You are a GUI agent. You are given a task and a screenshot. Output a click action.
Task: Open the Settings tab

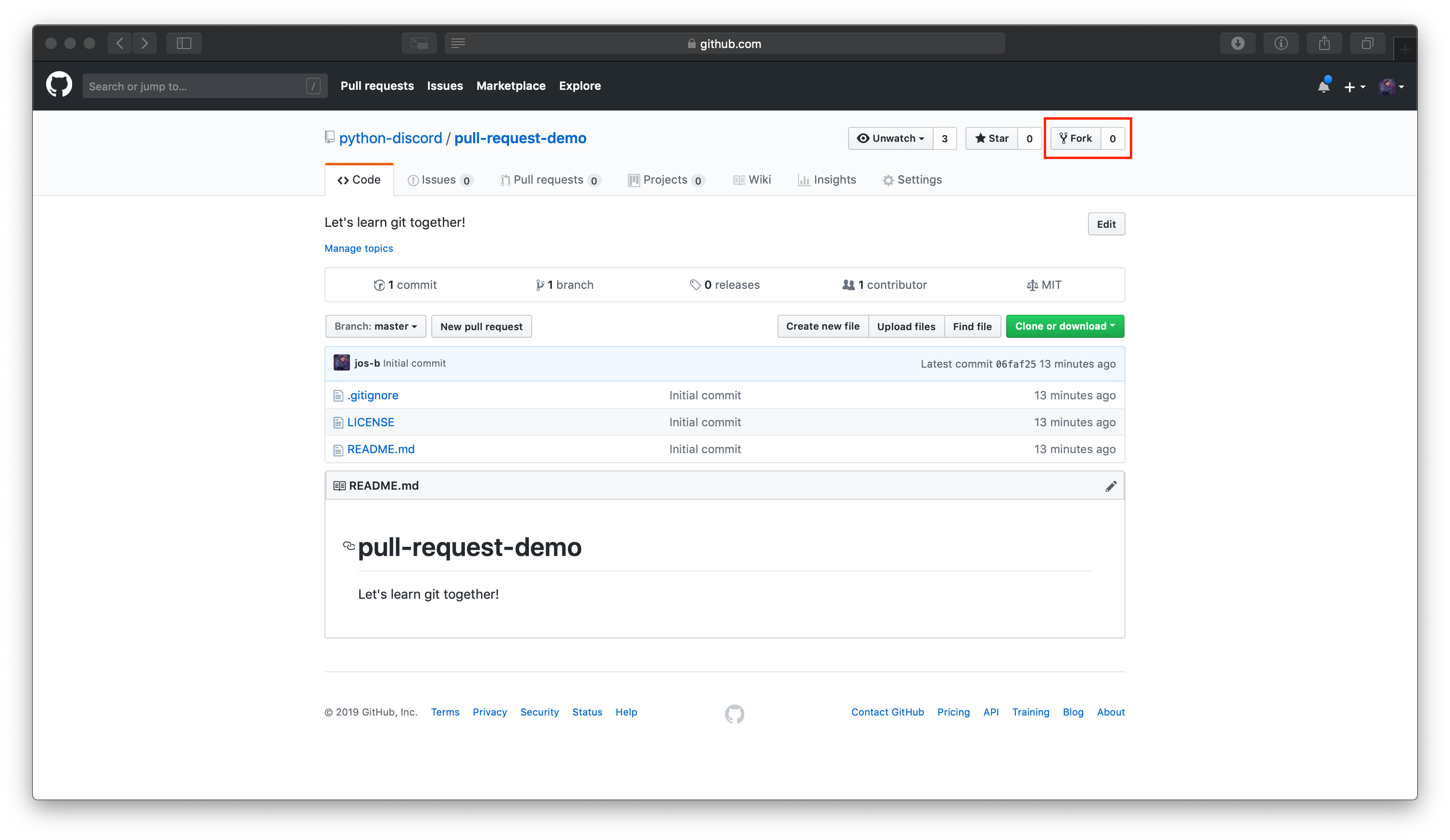click(x=912, y=180)
